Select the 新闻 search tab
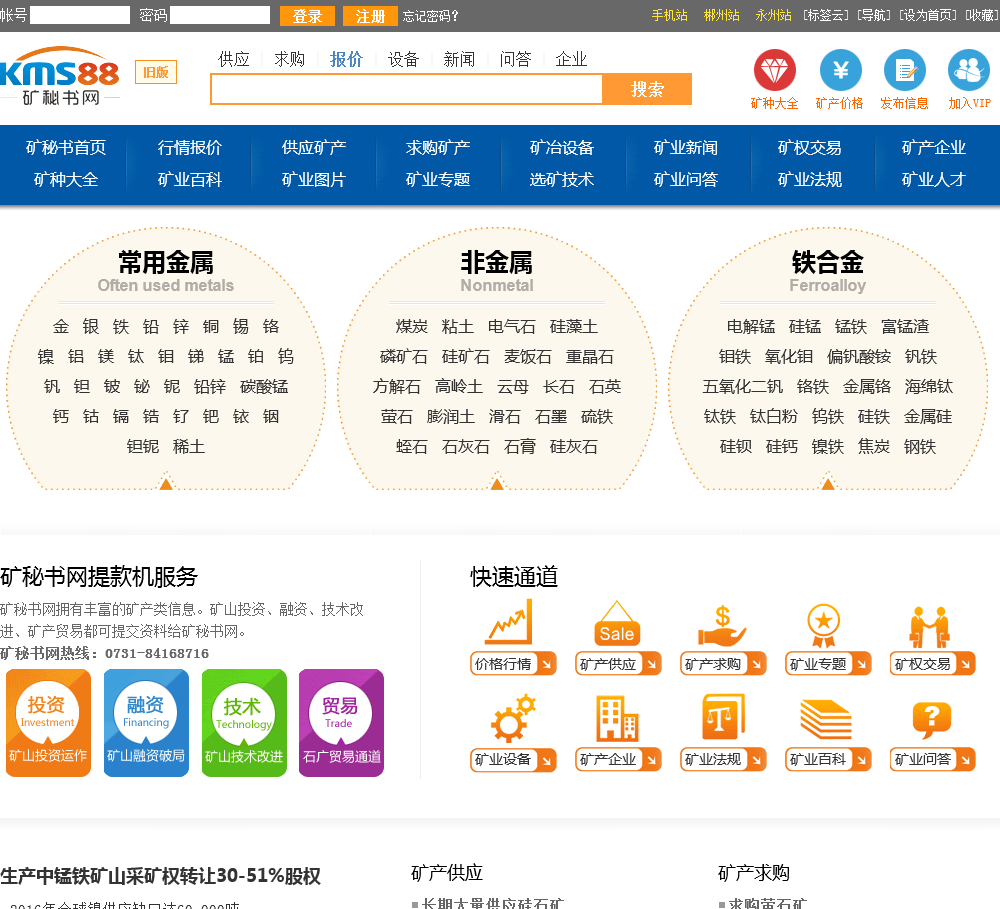 459,59
